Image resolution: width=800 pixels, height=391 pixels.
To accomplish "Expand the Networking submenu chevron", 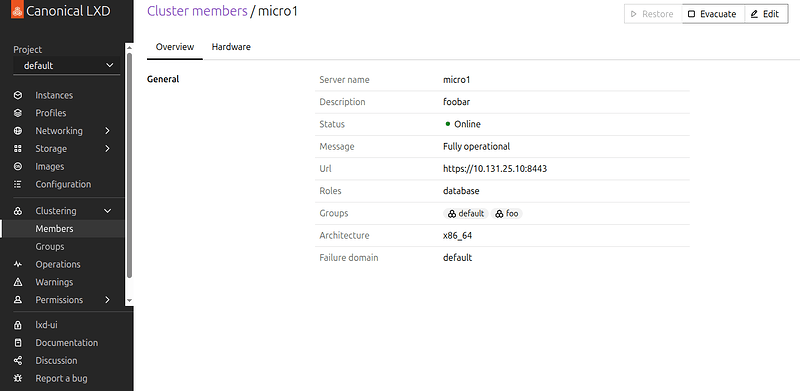I will [x=107, y=131].
